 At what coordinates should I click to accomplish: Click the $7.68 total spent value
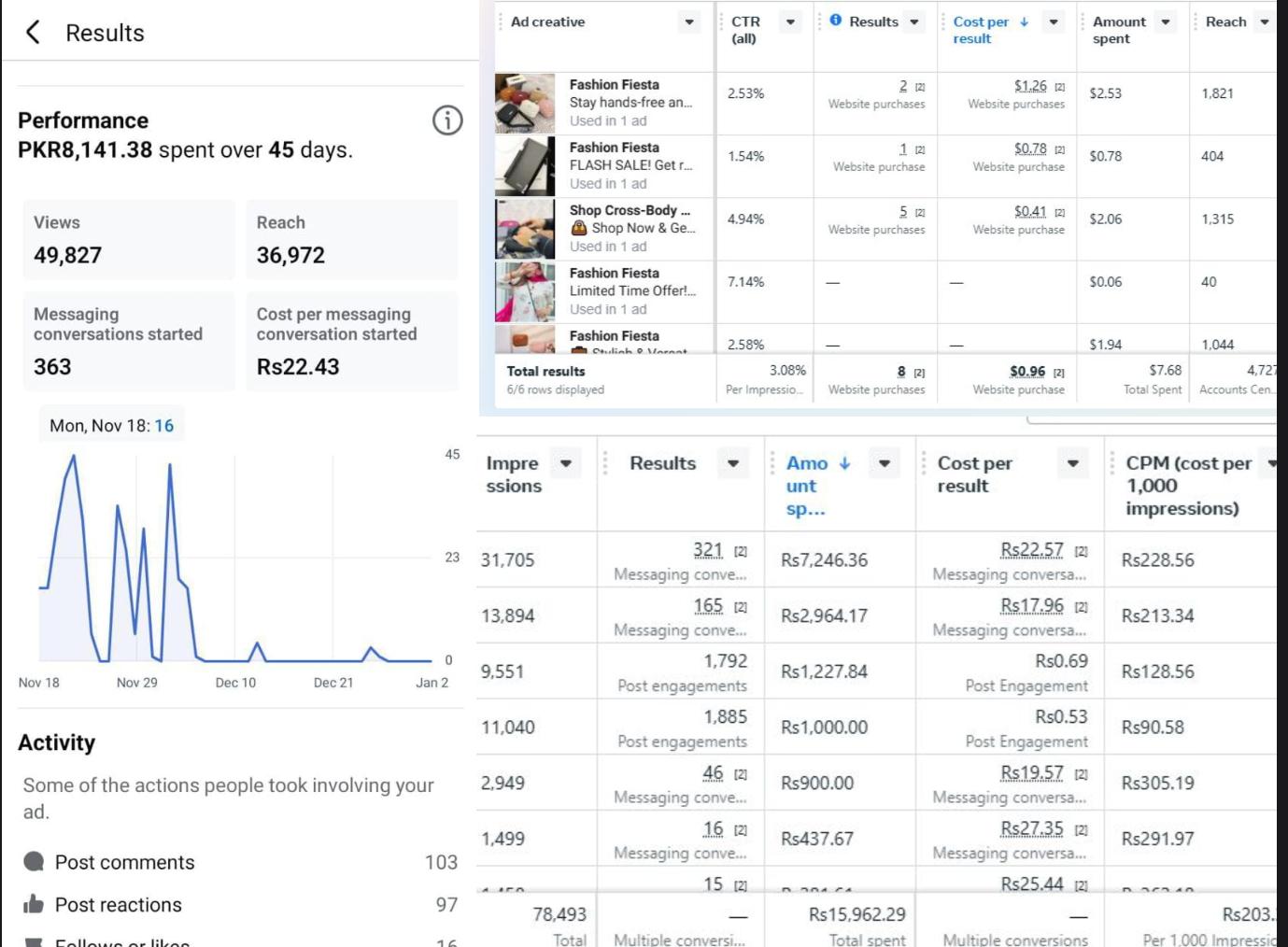(1165, 370)
